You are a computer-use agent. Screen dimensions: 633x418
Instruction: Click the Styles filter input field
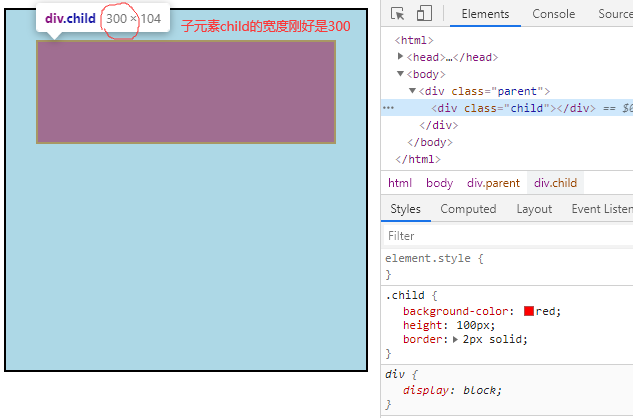click(505, 236)
